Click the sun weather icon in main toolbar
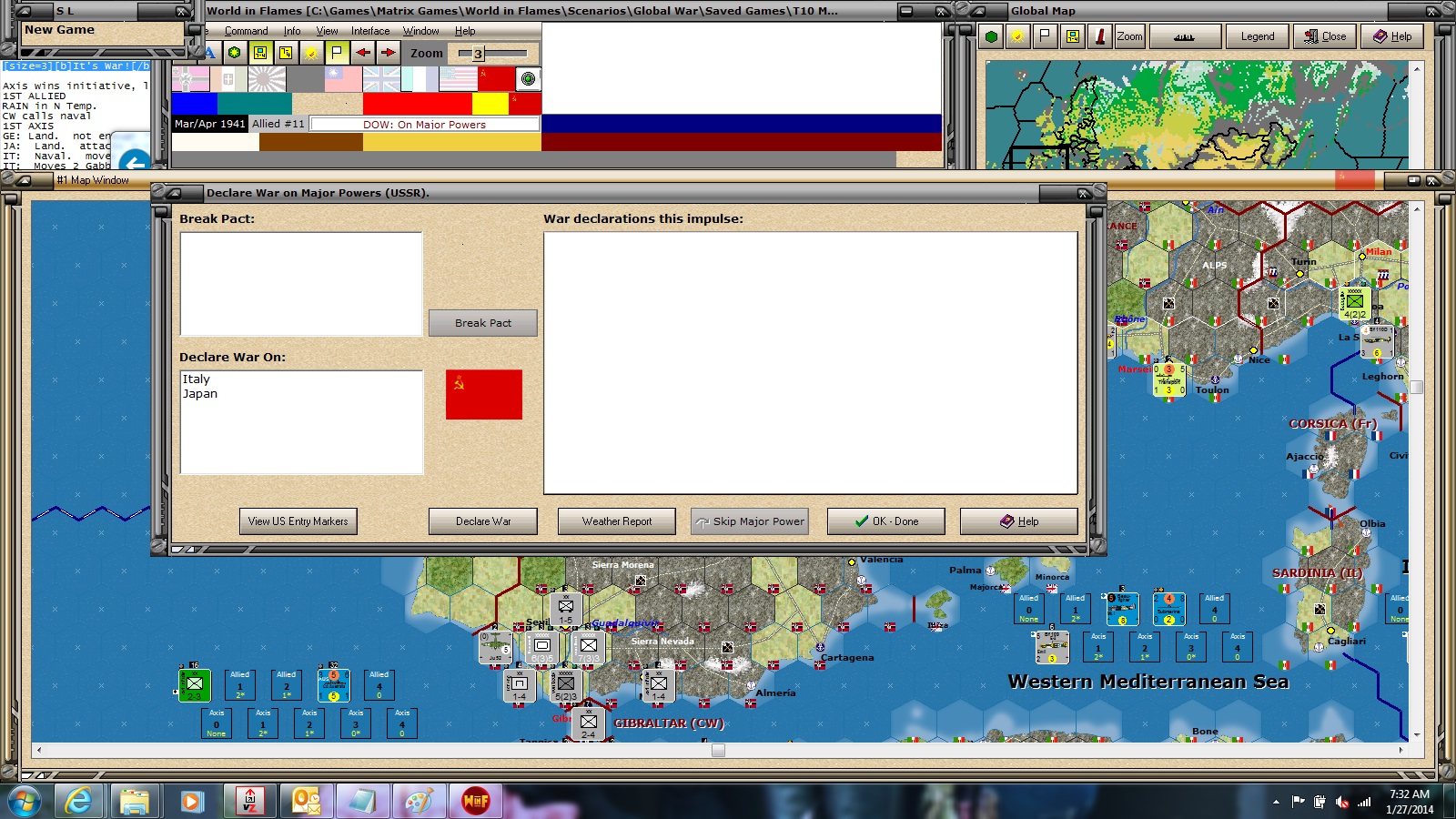The image size is (1456, 819). pyautogui.click(x=311, y=53)
